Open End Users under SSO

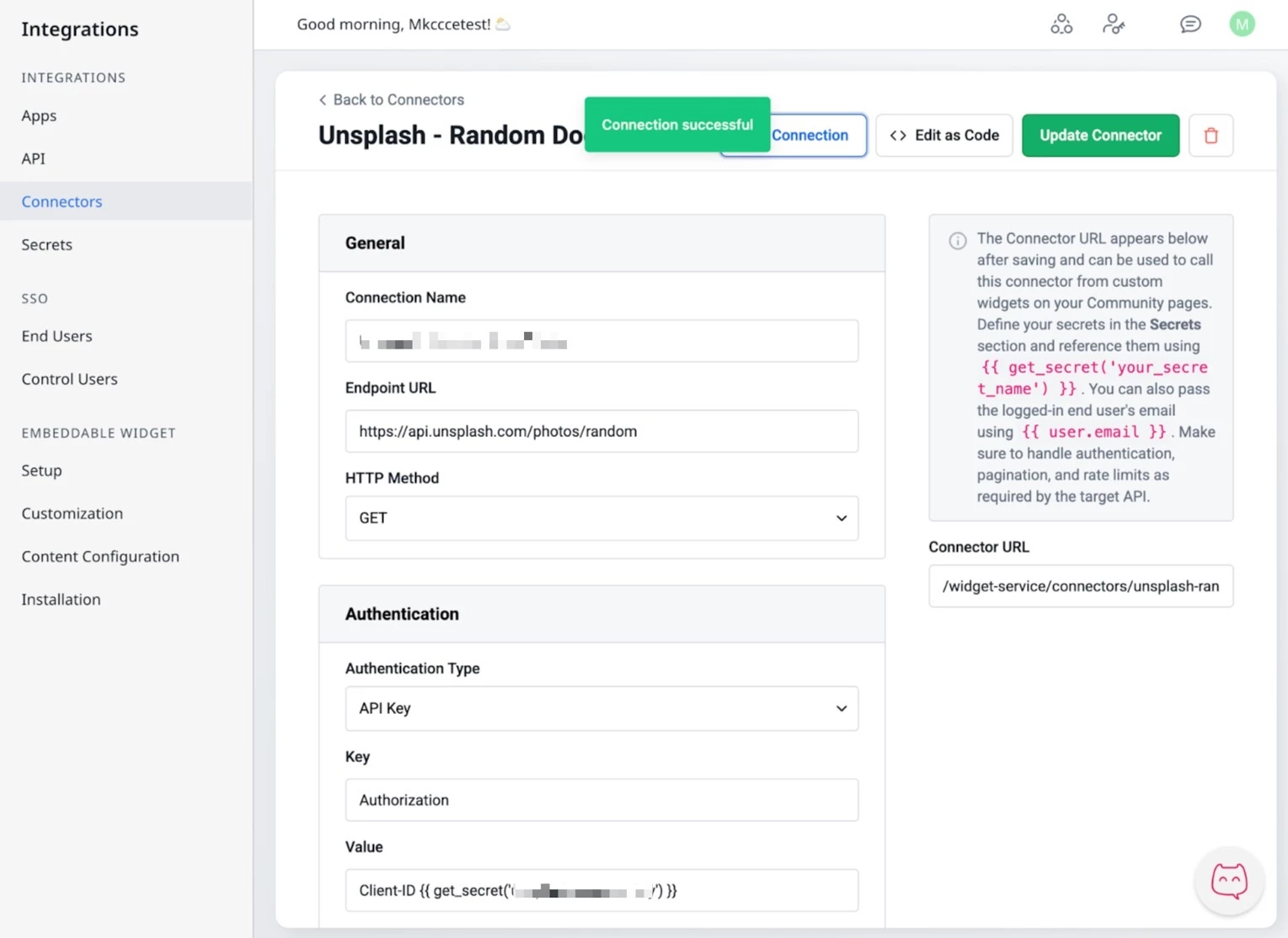(x=56, y=335)
